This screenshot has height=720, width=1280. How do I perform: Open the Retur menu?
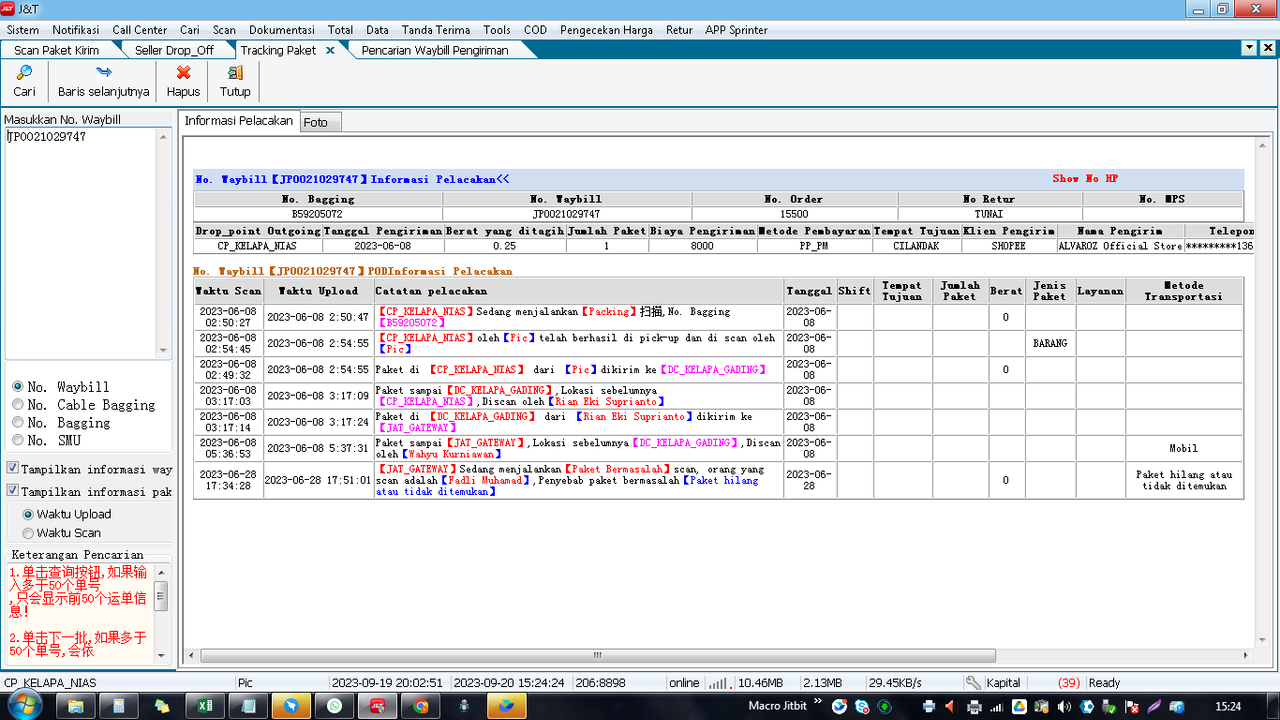click(679, 30)
